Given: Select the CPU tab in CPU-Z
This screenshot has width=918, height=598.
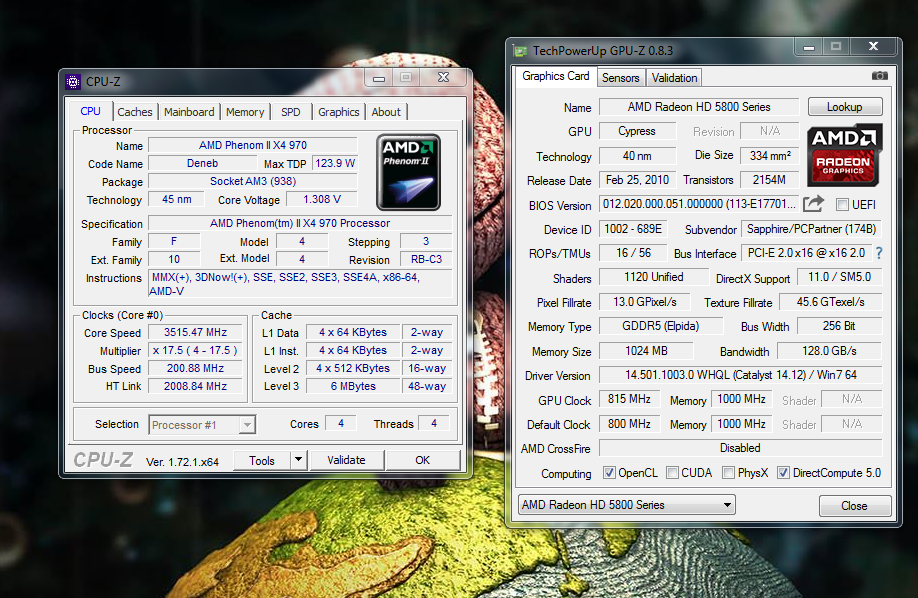Looking at the screenshot, I should (90, 111).
